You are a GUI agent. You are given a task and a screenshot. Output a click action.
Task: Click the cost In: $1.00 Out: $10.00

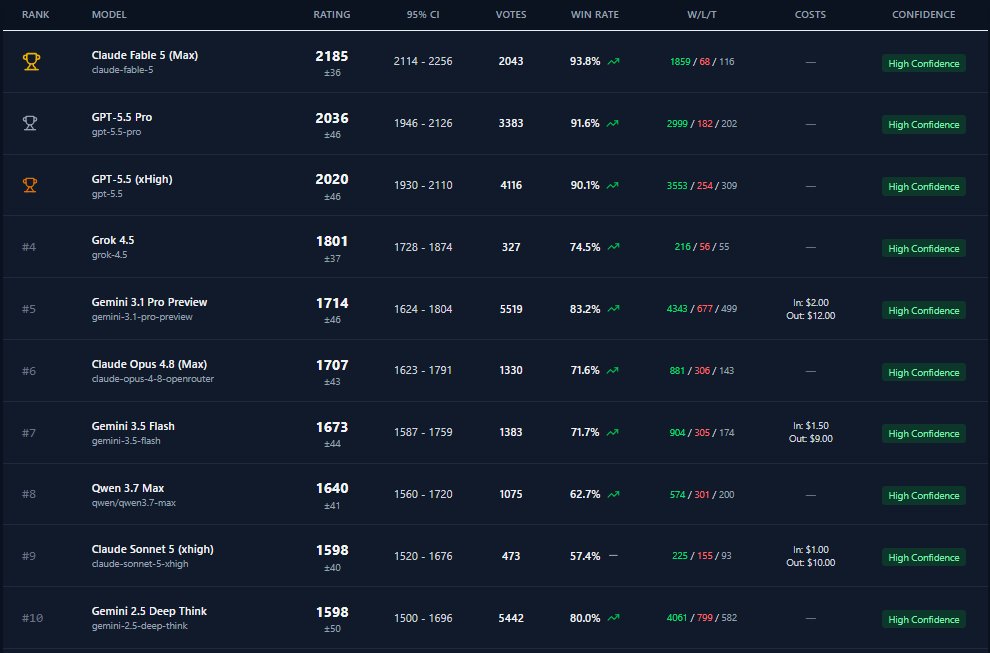tap(811, 556)
